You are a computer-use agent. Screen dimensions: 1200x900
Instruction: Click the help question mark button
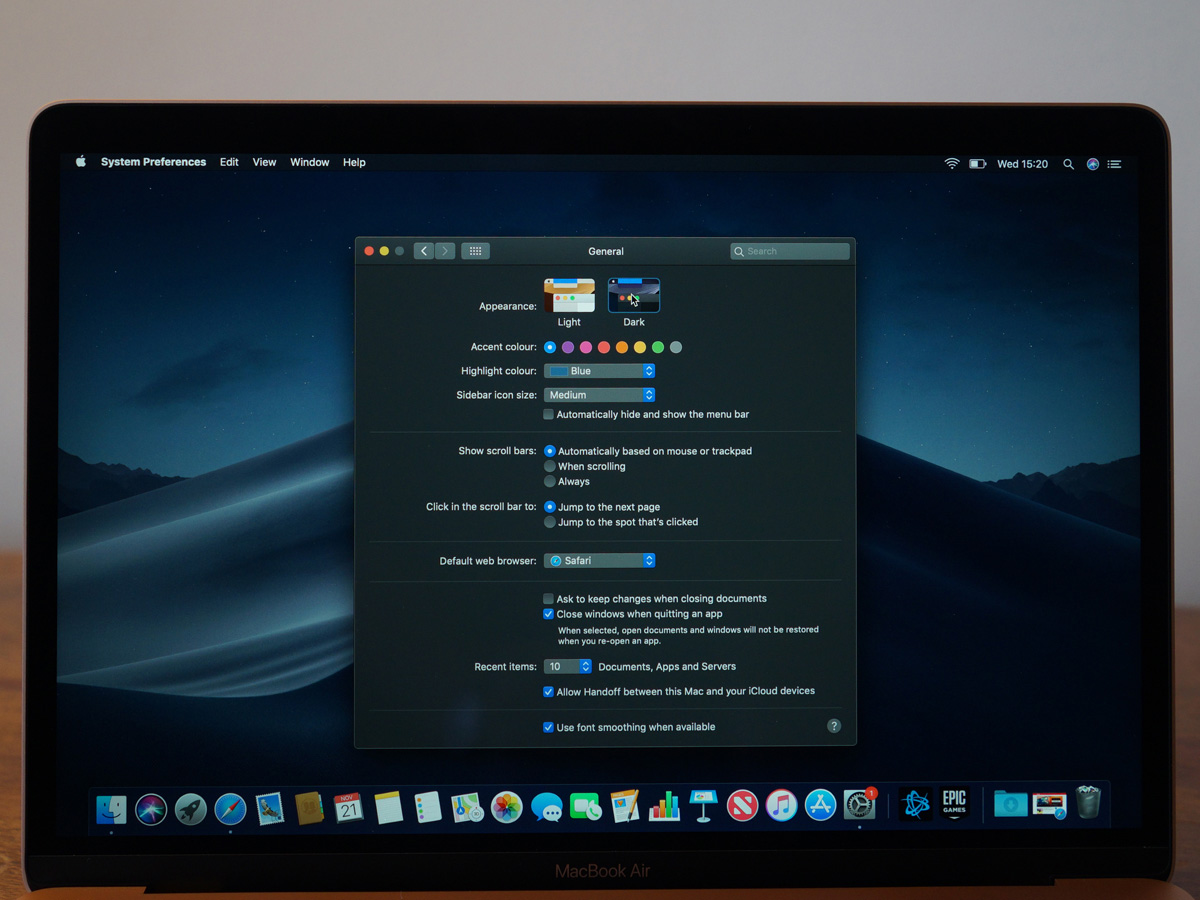click(x=834, y=726)
